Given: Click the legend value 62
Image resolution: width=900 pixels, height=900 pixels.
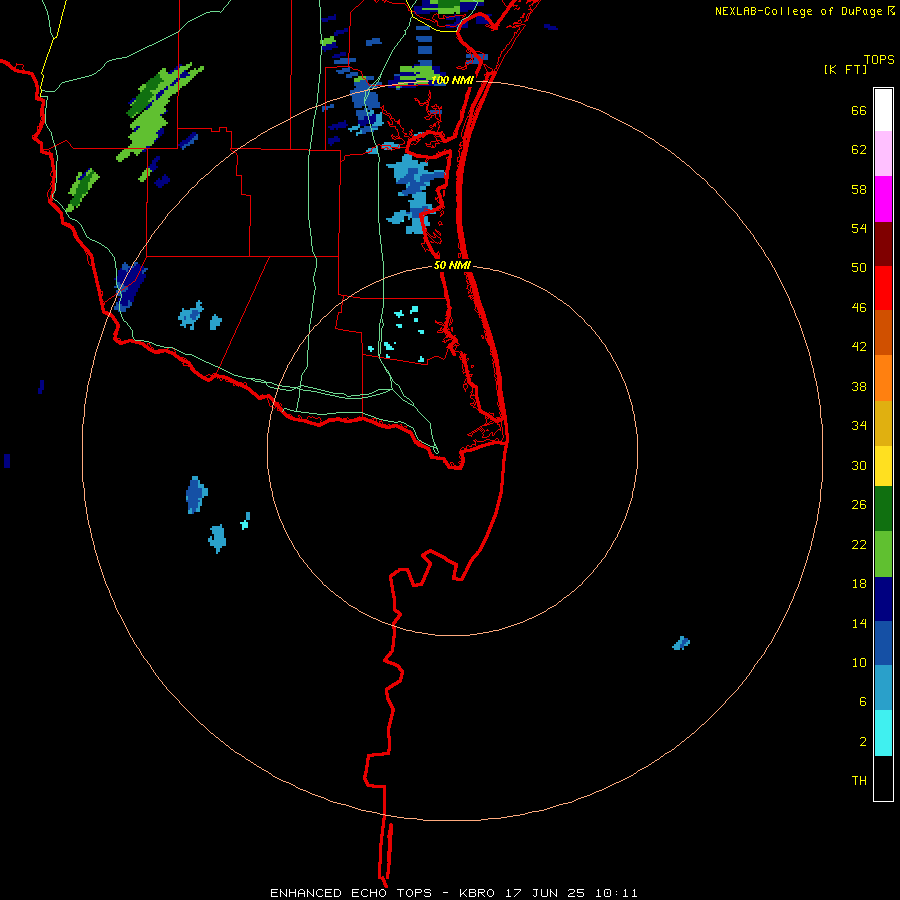Looking at the screenshot, I should tap(859, 150).
